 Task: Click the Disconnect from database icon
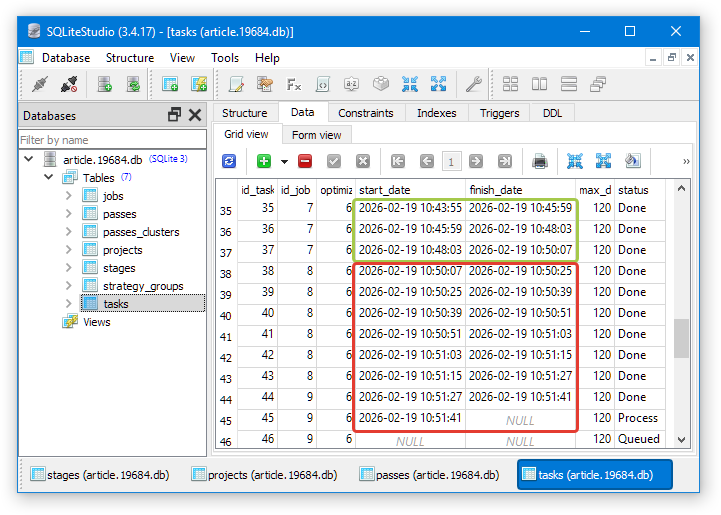[69, 85]
